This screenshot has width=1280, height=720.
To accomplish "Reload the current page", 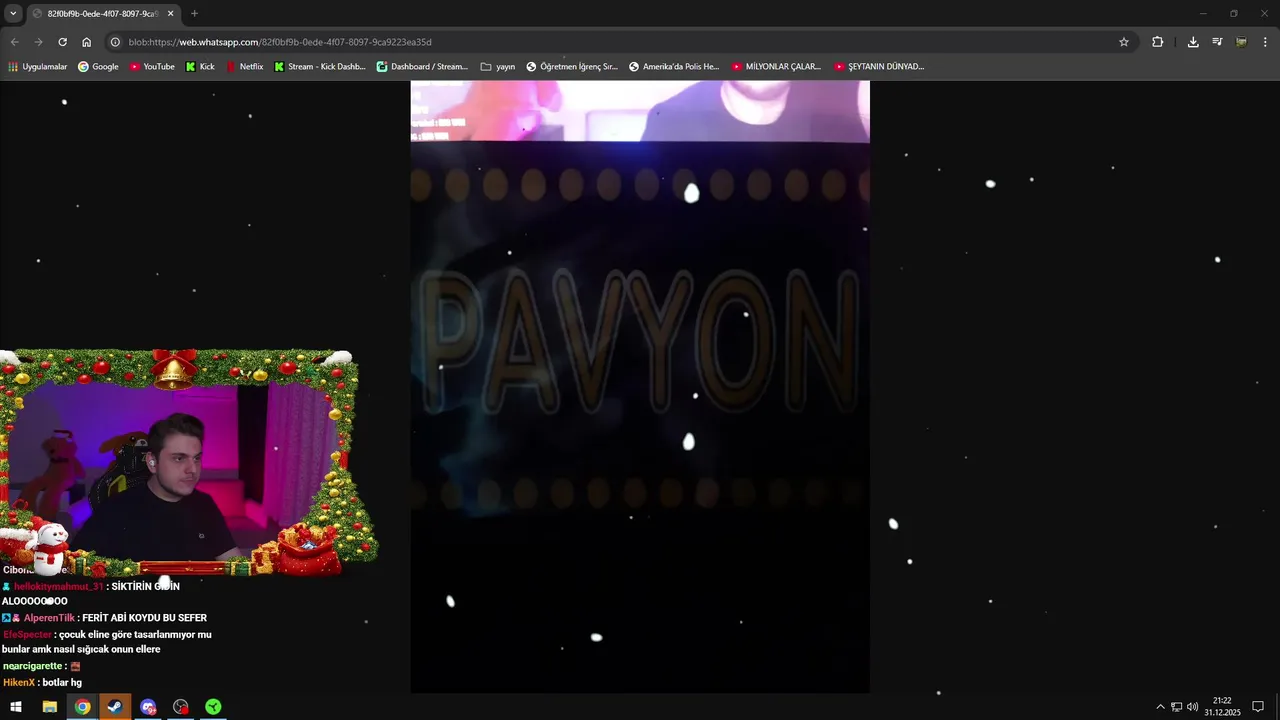I will (62, 42).
